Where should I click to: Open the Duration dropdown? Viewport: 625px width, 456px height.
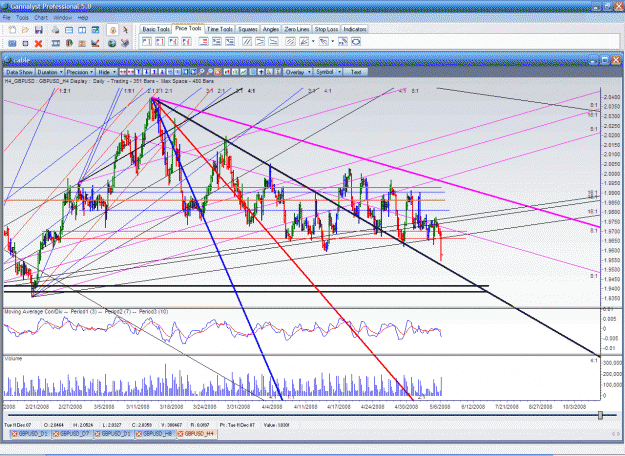[50, 72]
